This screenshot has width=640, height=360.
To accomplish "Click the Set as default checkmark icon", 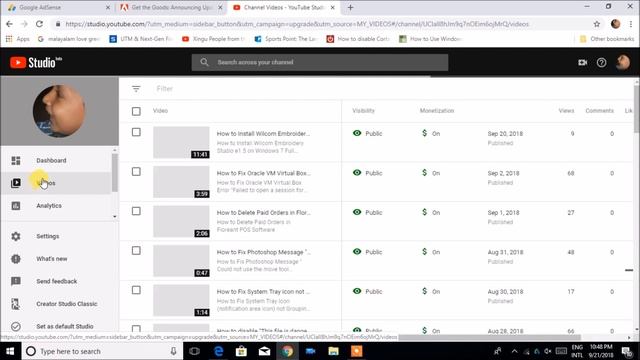I will pyautogui.click(x=16, y=327).
